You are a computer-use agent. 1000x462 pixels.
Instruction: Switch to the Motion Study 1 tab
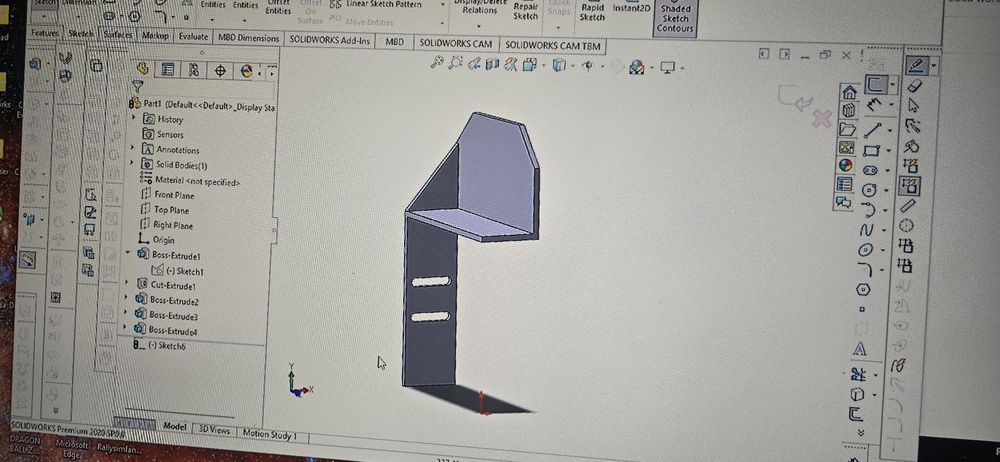click(x=269, y=435)
